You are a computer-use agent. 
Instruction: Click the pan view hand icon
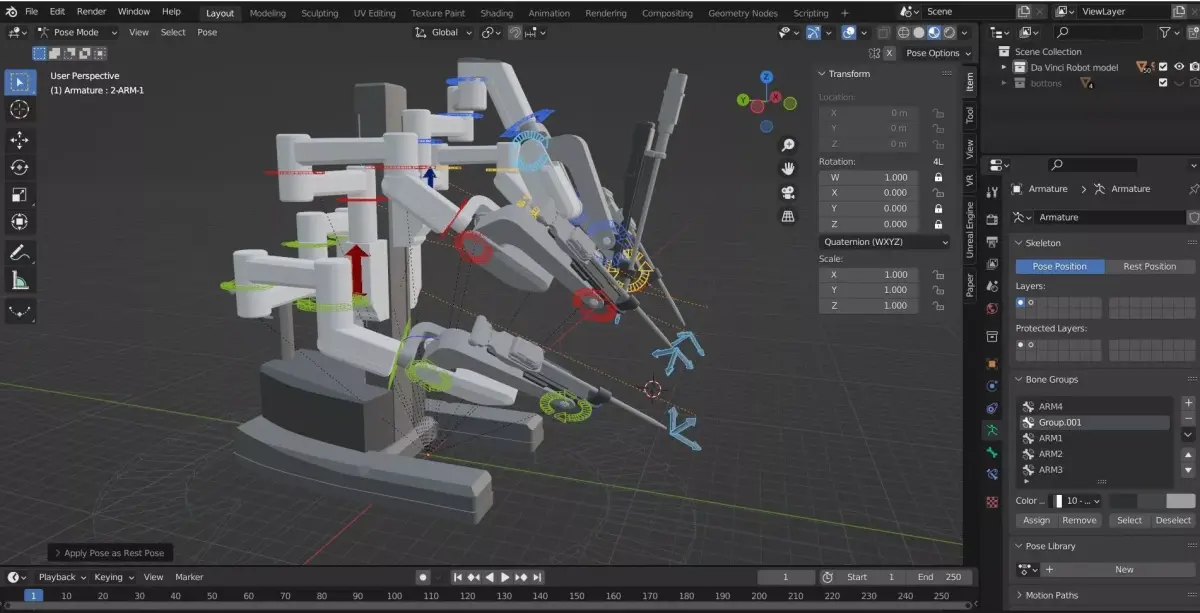(x=788, y=169)
